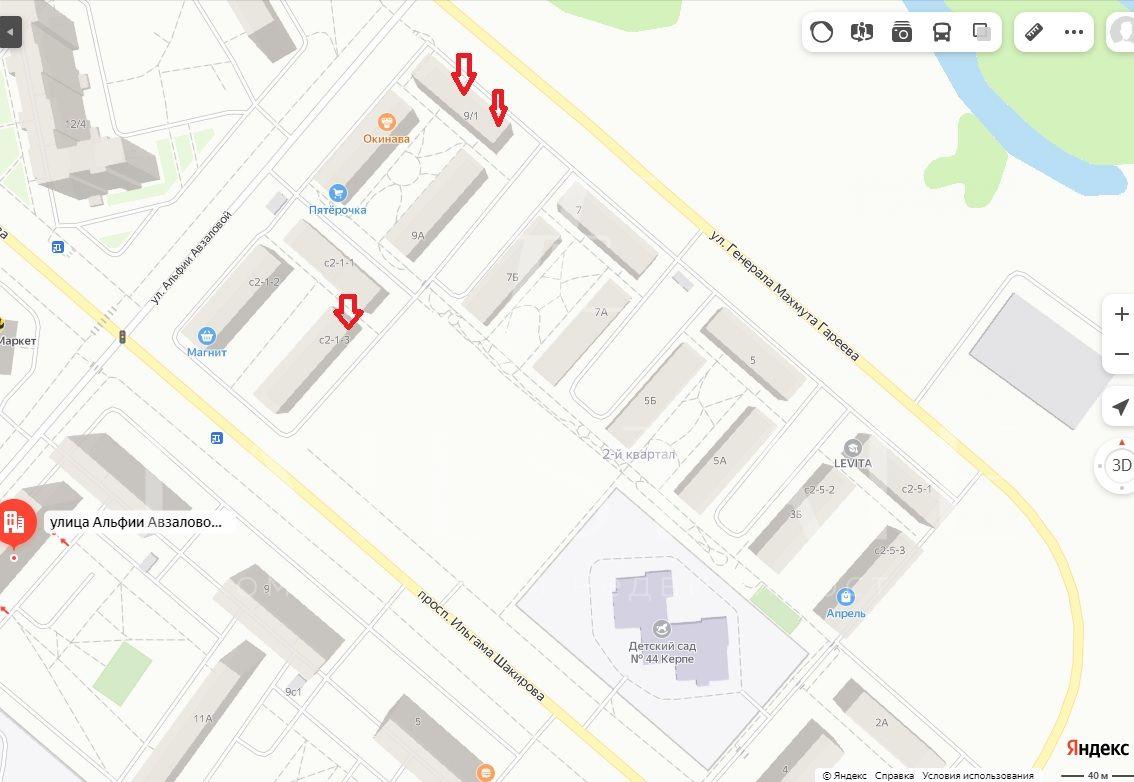Viewport: 1134px width, 782px height.
Task: Open the Справка help link
Action: [894, 775]
